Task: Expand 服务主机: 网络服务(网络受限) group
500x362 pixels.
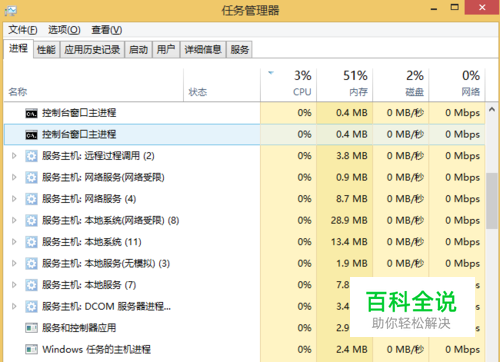Action: pos(14,177)
